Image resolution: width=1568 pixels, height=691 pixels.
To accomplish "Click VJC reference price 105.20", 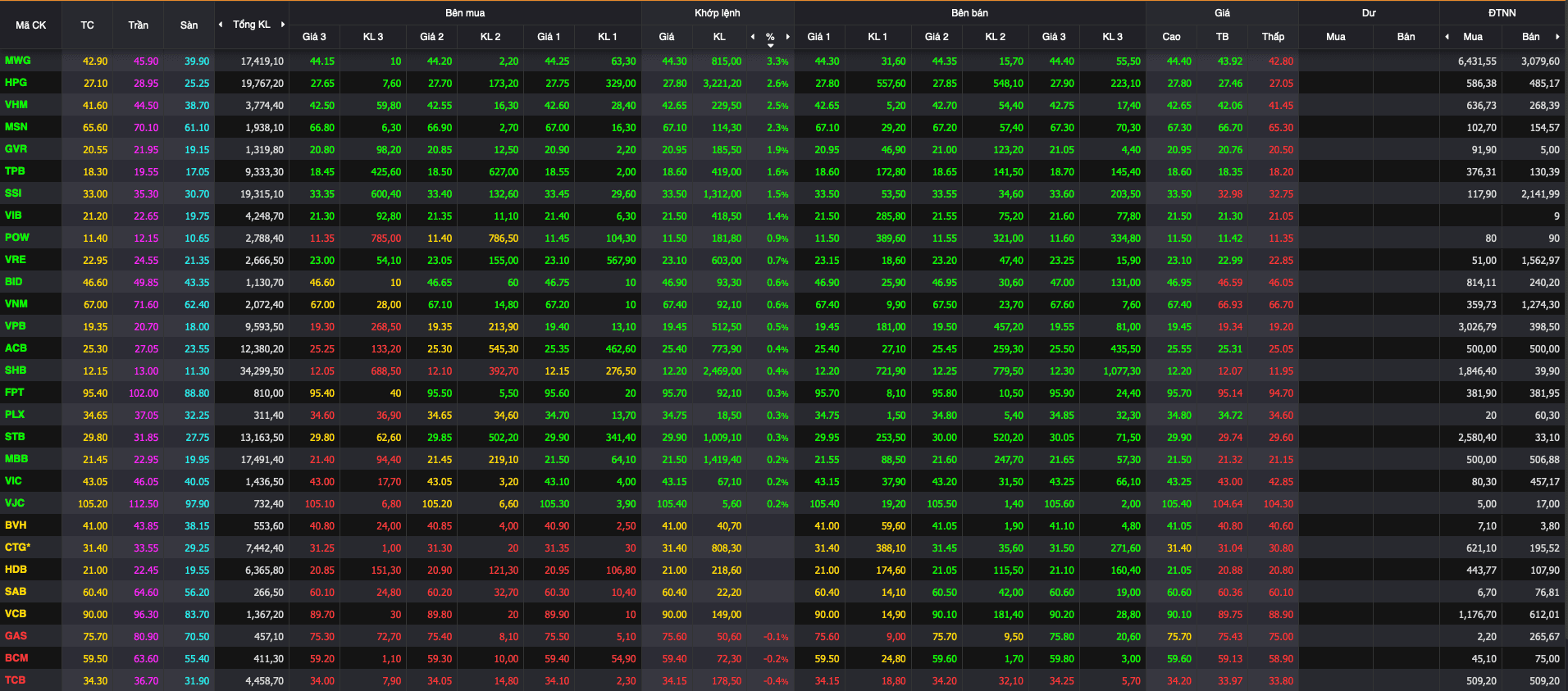I will pyautogui.click(x=93, y=504).
